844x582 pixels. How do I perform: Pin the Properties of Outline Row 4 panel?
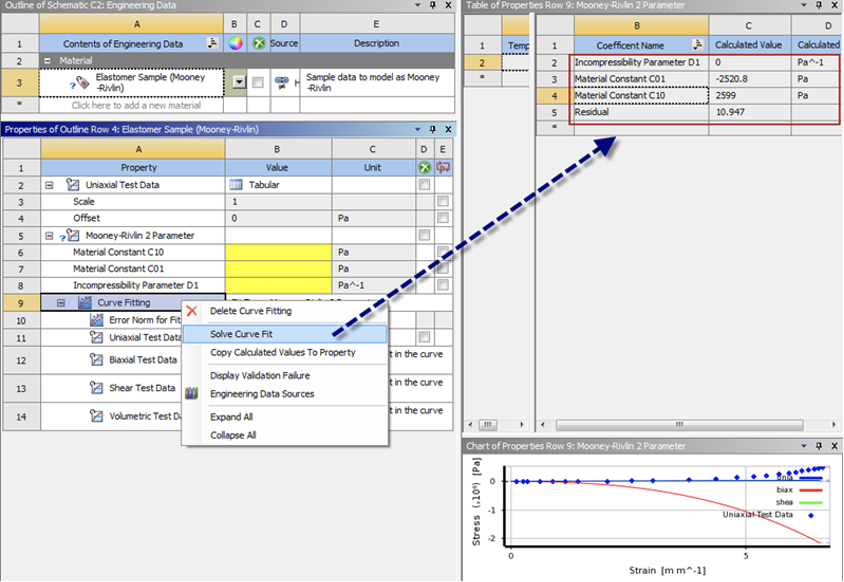tap(433, 129)
